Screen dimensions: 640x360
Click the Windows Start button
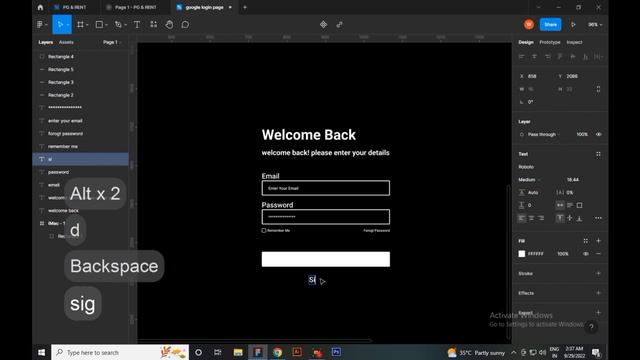[x=41, y=352]
